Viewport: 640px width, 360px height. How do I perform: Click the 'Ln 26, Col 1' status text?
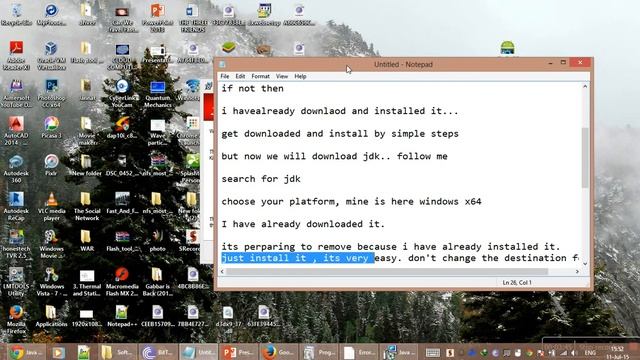[x=517, y=282]
